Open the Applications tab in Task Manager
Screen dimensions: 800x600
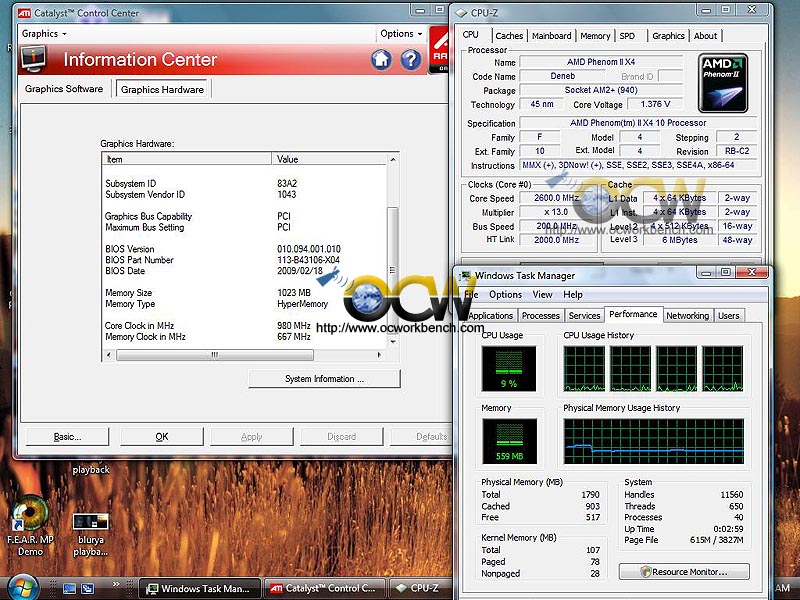coord(490,316)
